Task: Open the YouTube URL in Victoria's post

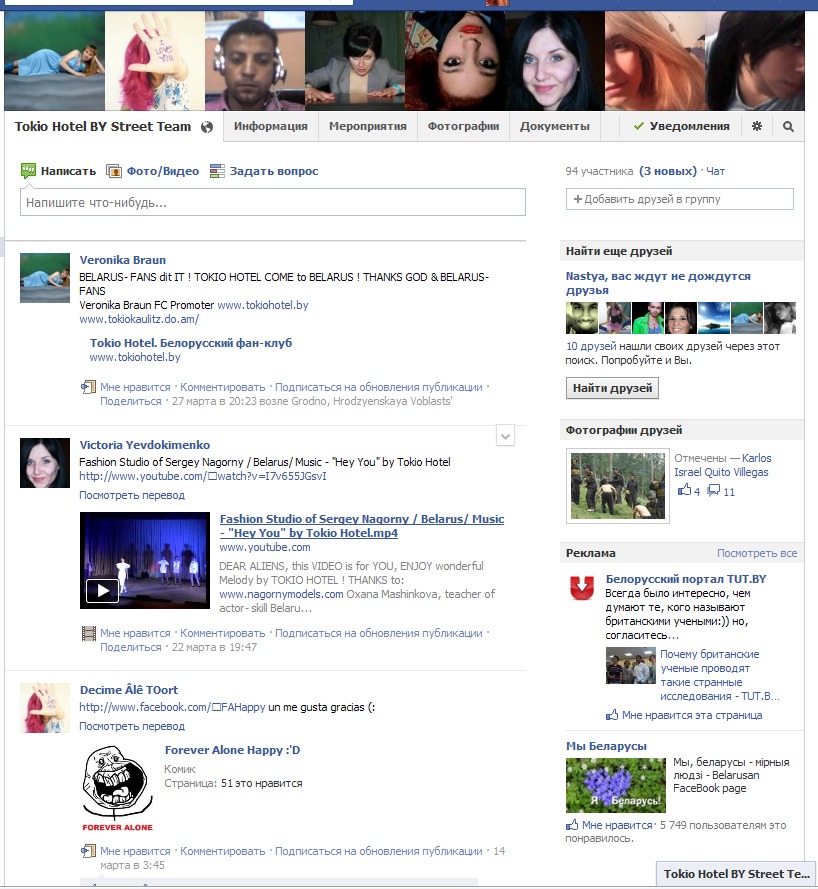Action: 203,476
